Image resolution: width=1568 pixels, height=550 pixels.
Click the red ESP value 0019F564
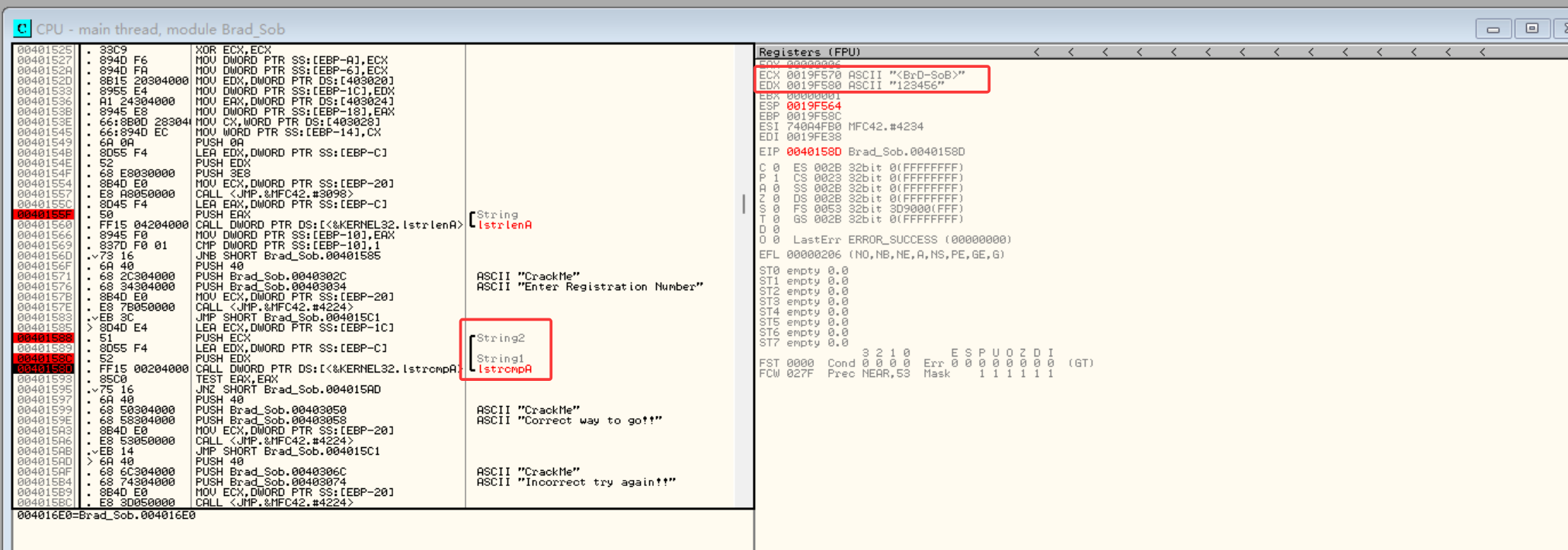813,107
